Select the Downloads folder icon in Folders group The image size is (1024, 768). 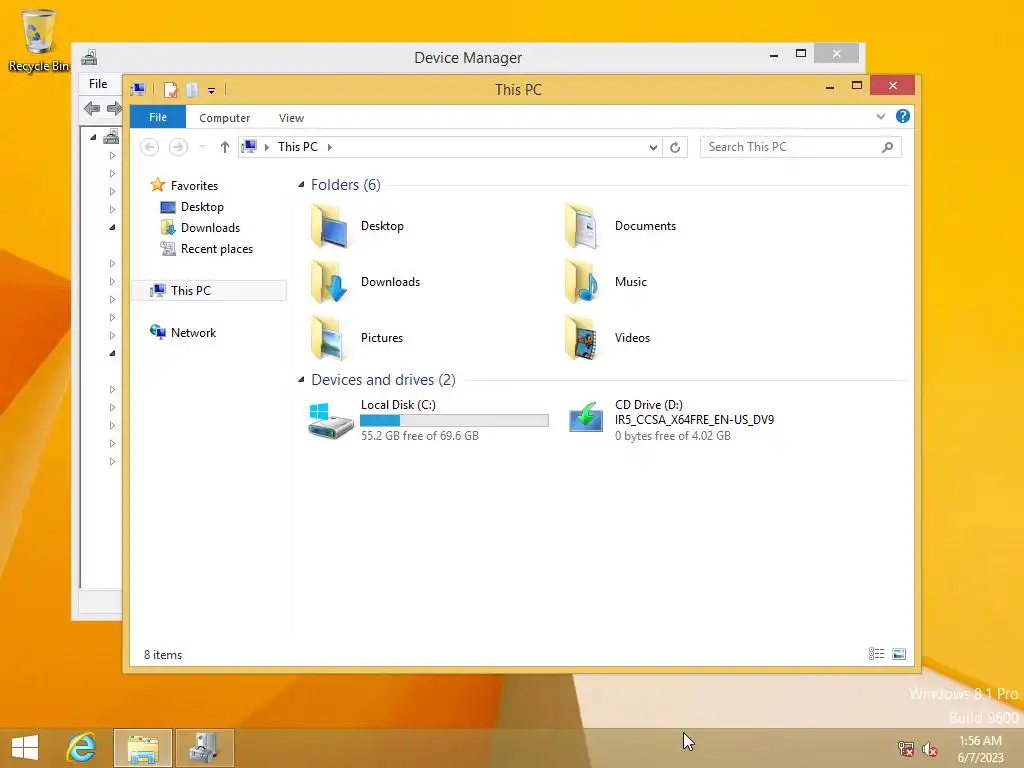(x=330, y=282)
